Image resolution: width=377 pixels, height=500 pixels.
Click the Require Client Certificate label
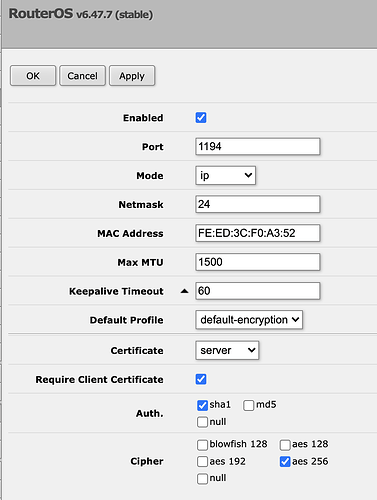tap(99, 380)
